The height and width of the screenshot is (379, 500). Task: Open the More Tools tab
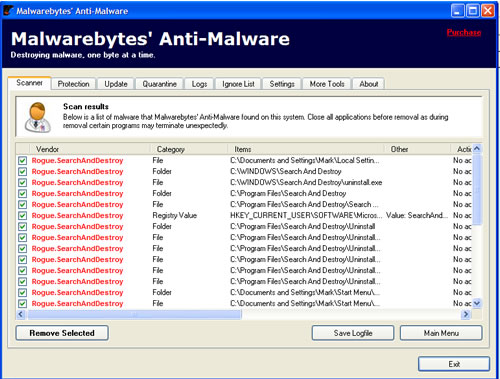pos(327,84)
